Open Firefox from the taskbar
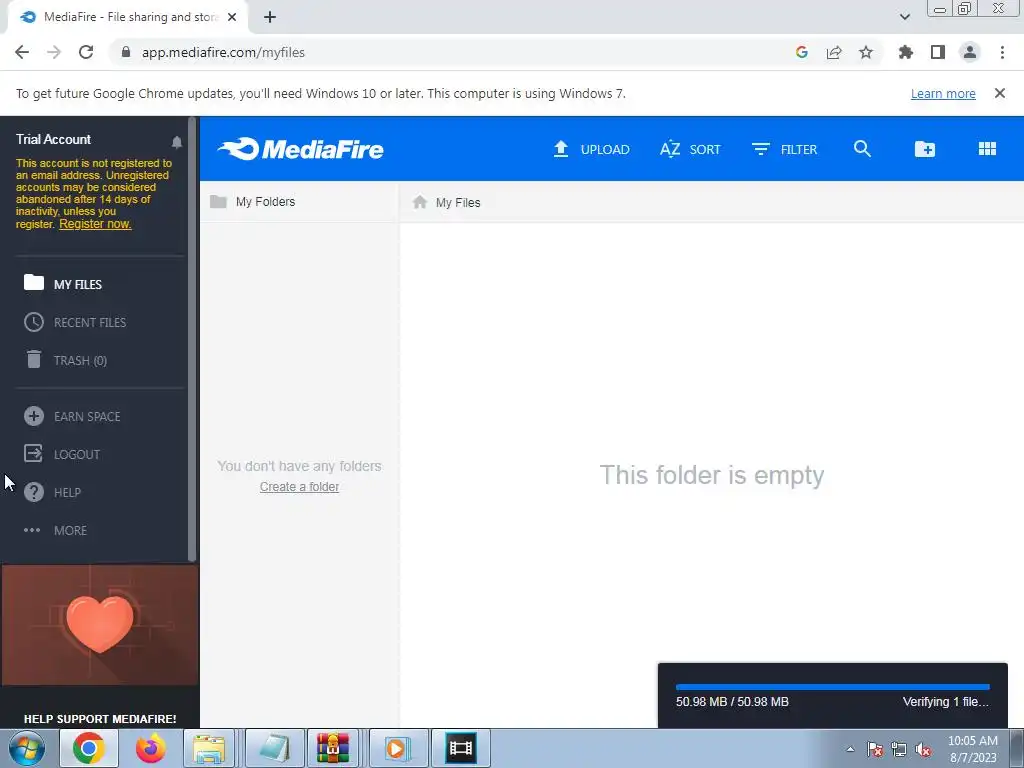This screenshot has height=768, width=1024. [150, 748]
